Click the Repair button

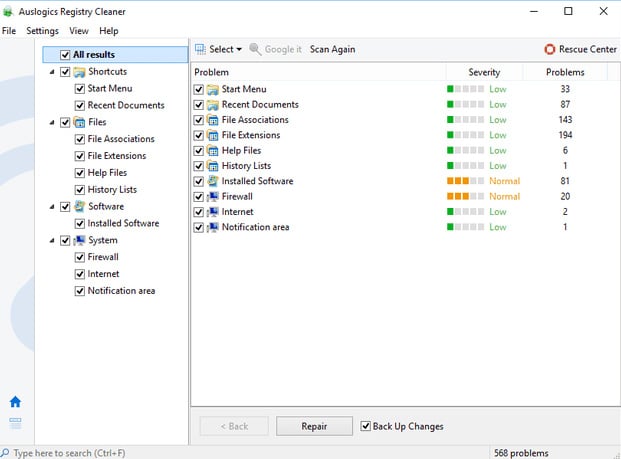click(x=314, y=426)
